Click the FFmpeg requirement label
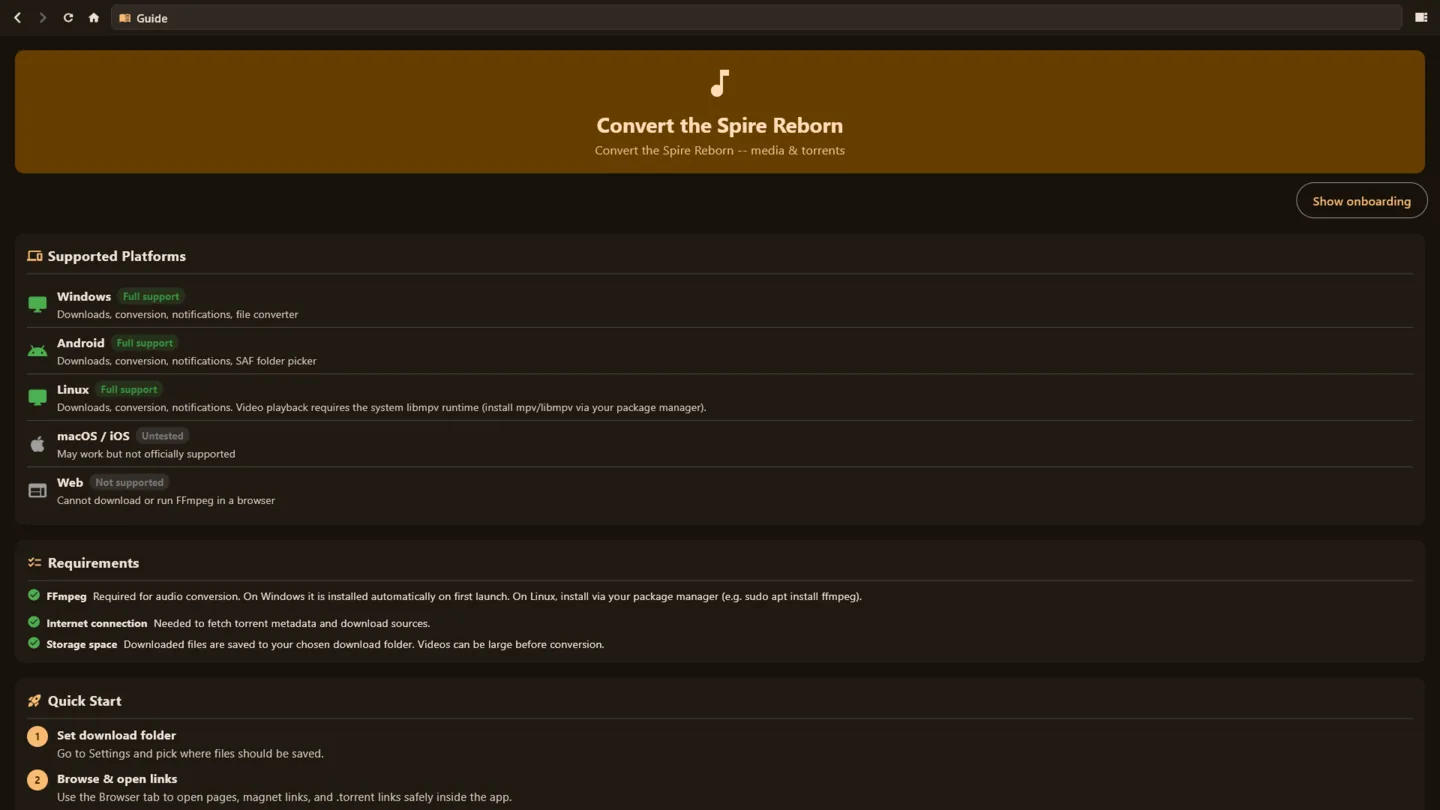 point(66,596)
